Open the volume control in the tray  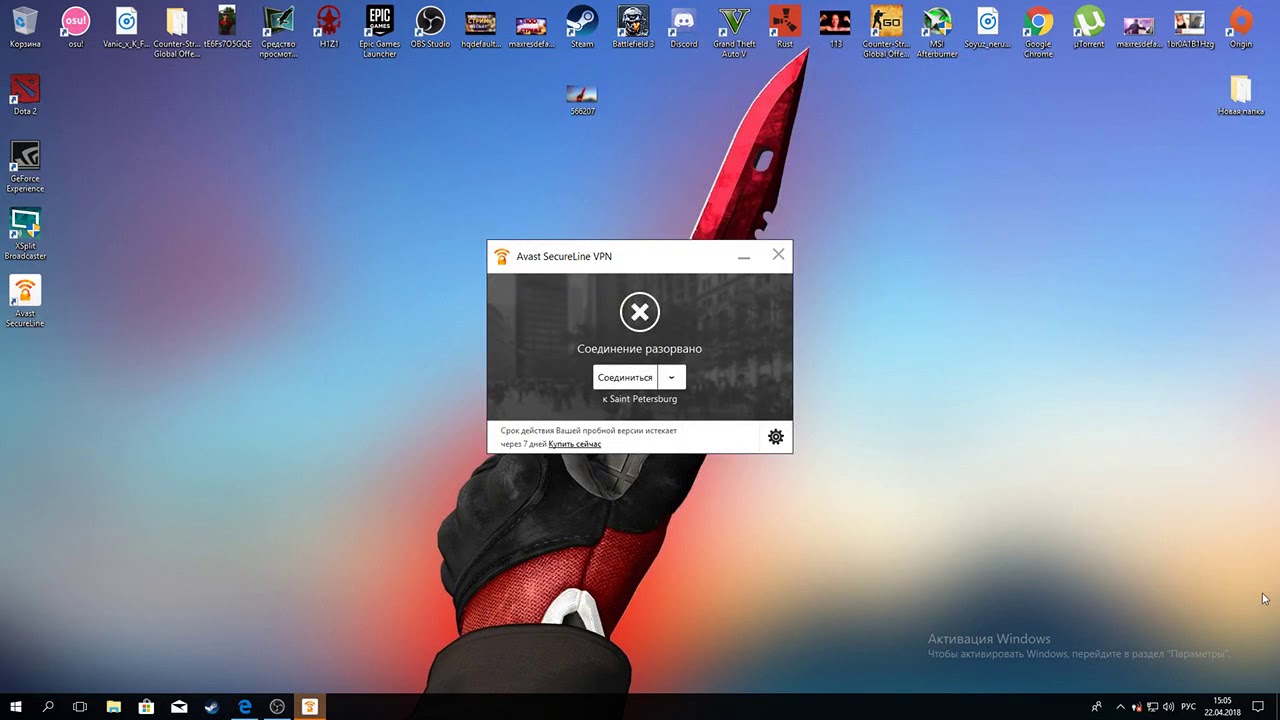pyautogui.click(x=1168, y=707)
